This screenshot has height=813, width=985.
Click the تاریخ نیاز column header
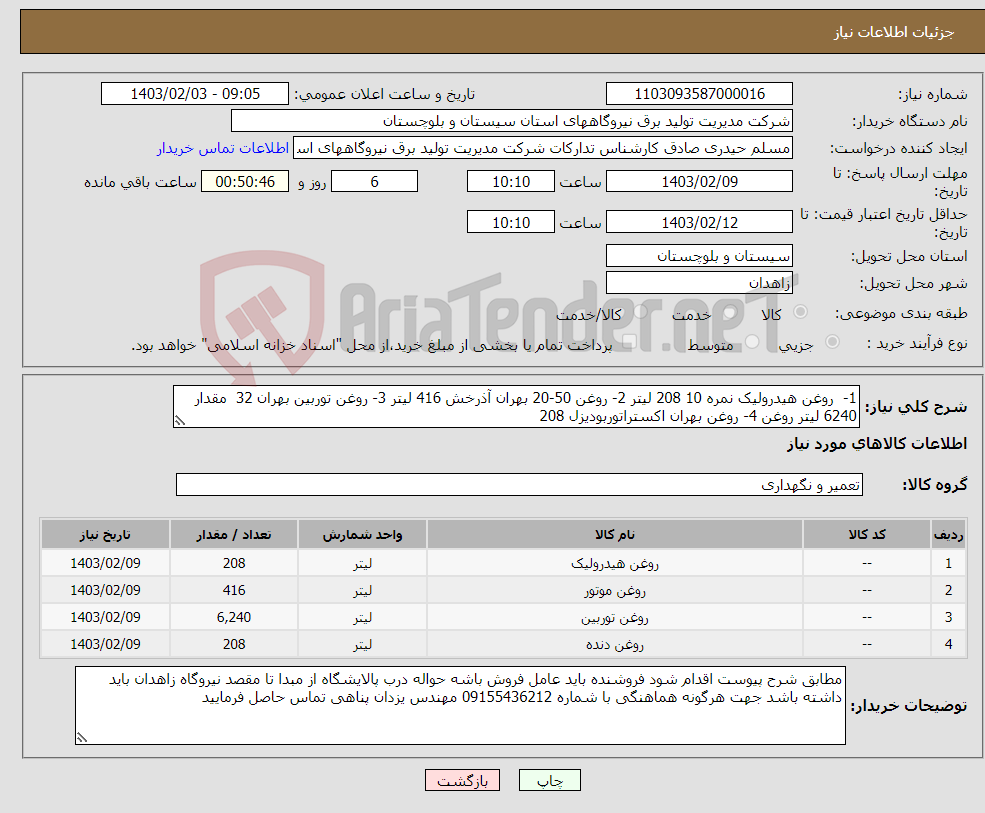(x=106, y=535)
